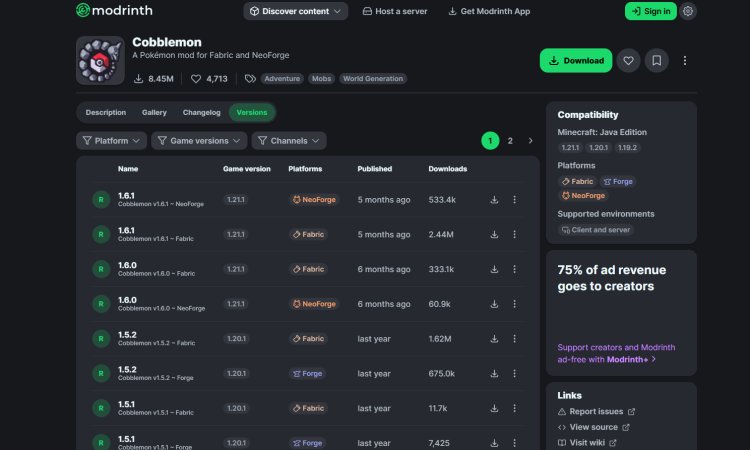The height and width of the screenshot is (450, 750).
Task: Open more options for 1.6.0 NeoForge row
Action: tap(514, 304)
